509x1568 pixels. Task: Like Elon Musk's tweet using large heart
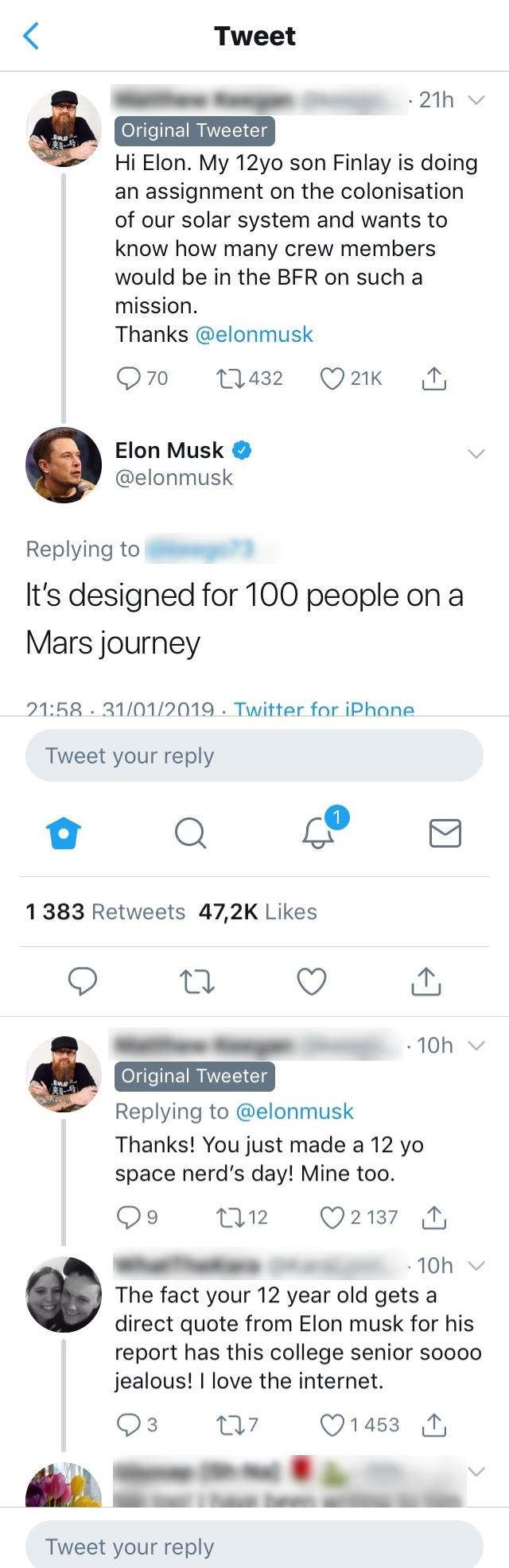[x=312, y=982]
